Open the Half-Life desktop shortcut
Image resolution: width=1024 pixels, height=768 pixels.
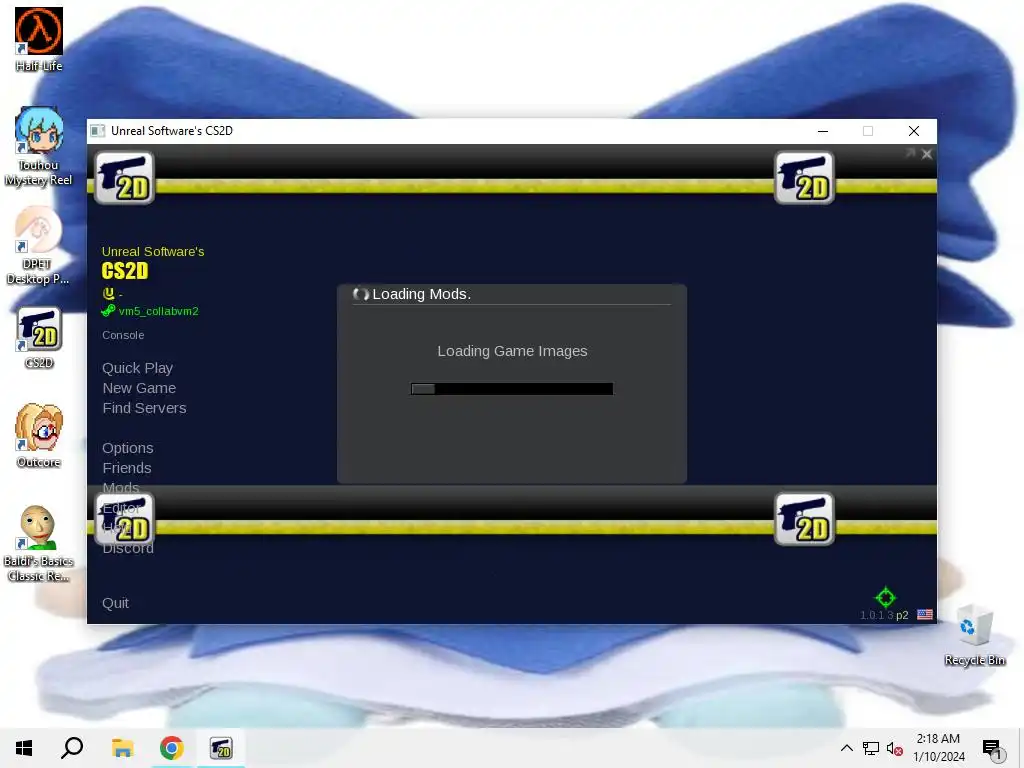click(39, 39)
